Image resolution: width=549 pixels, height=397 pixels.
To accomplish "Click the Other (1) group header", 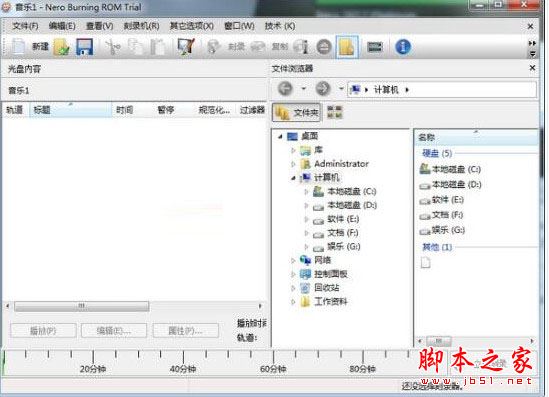I will 437,247.
